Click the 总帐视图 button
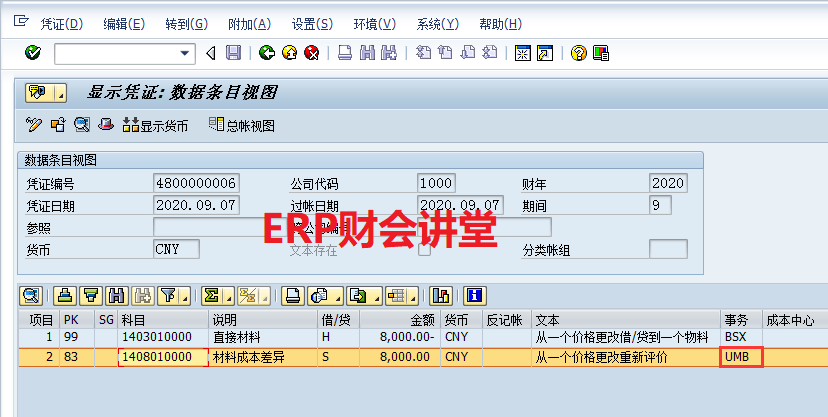 tap(241, 125)
